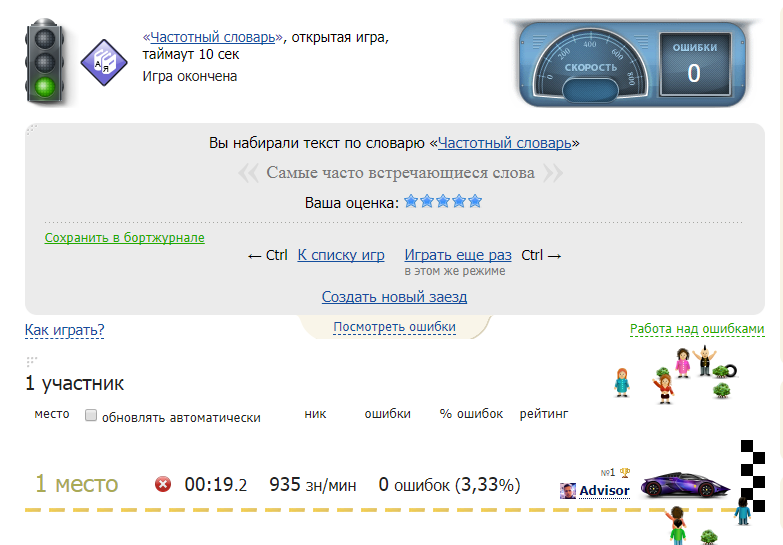Rate with the second star
The height and width of the screenshot is (545, 783).
pyautogui.click(x=427, y=201)
